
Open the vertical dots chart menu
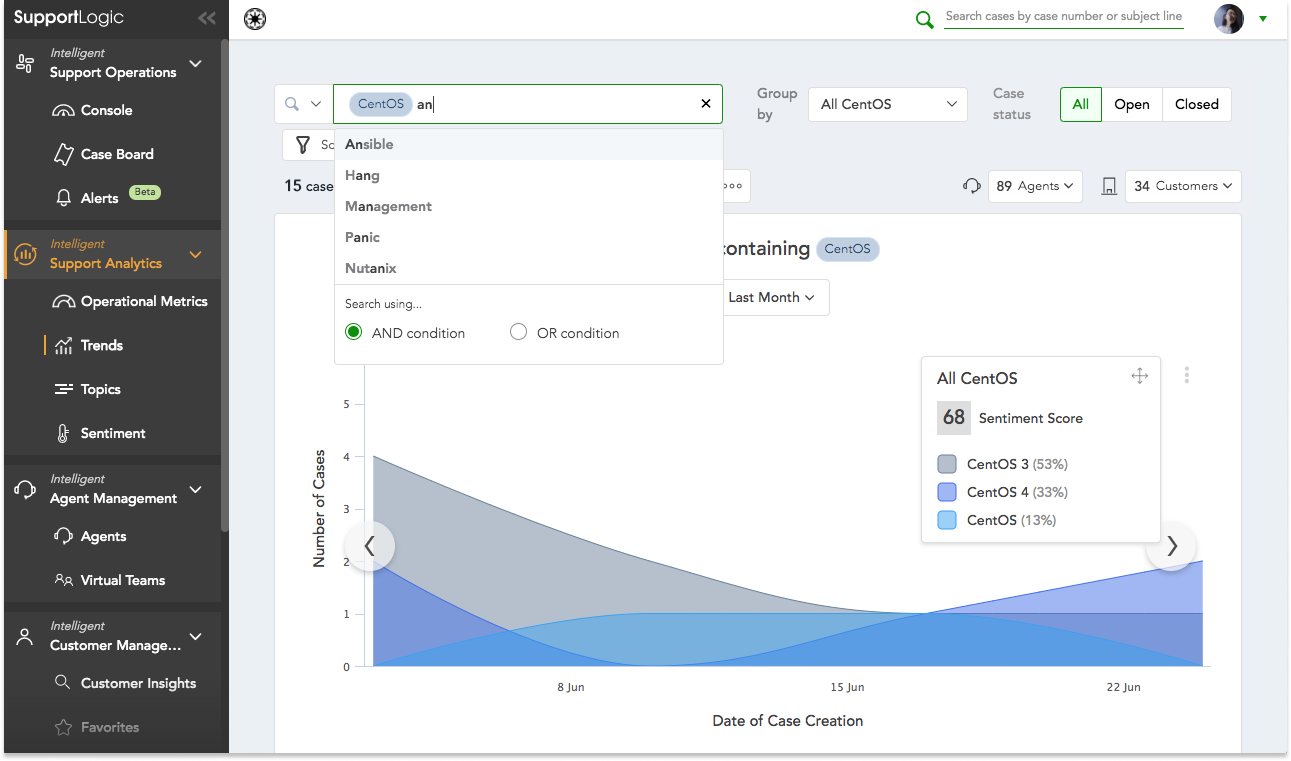(x=1187, y=375)
